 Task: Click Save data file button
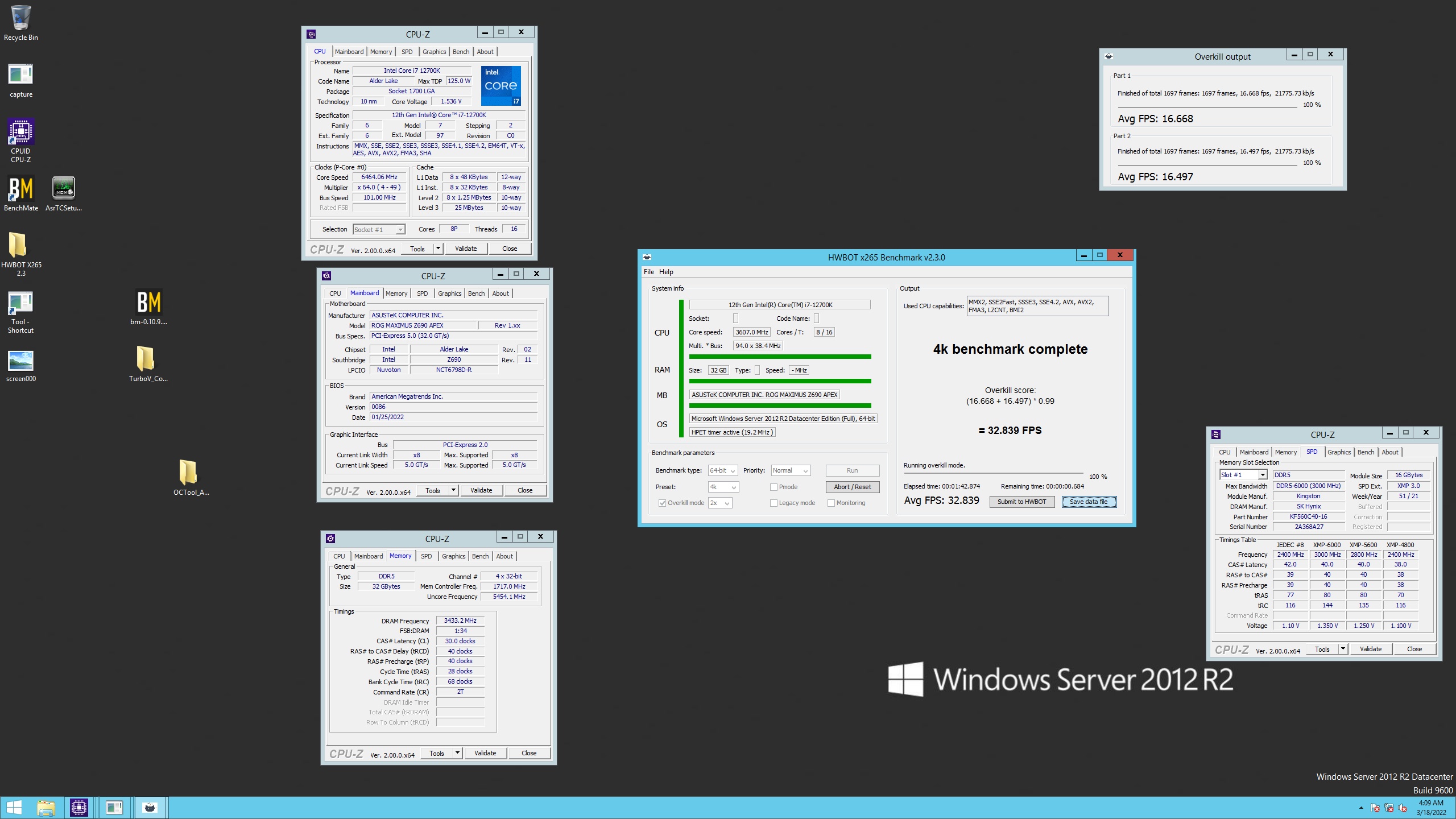(1089, 502)
